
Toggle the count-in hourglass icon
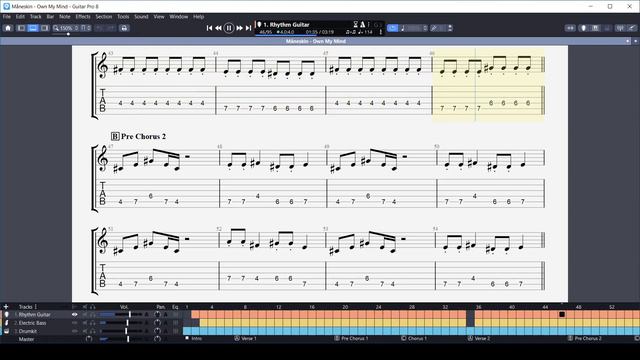click(x=356, y=24)
